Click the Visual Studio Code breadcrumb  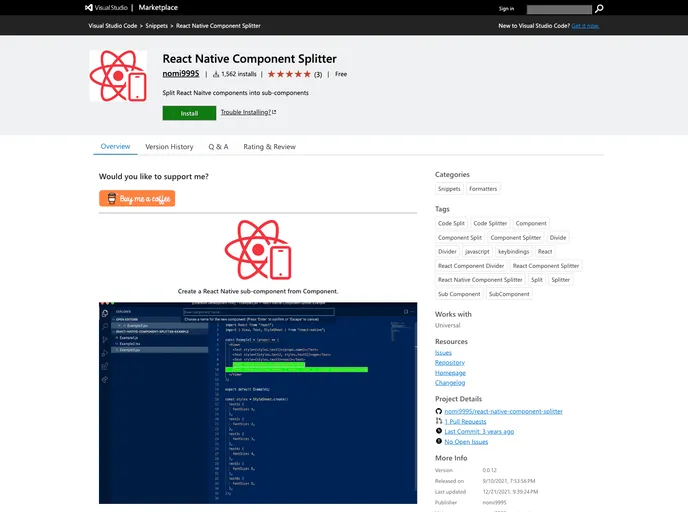coord(113,26)
